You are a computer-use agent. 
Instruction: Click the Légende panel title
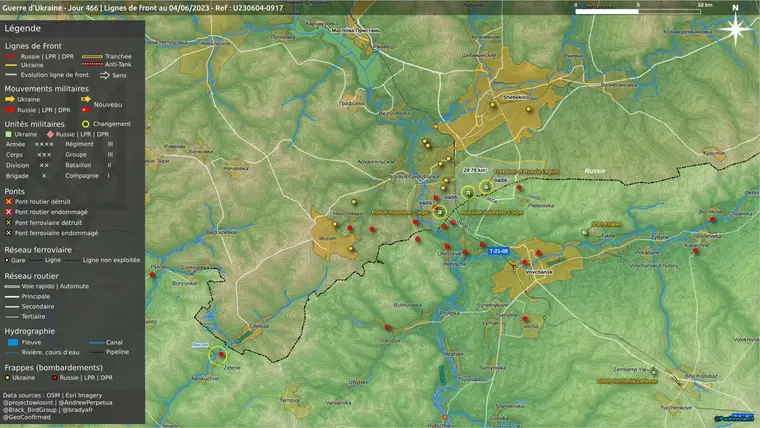coord(22,28)
